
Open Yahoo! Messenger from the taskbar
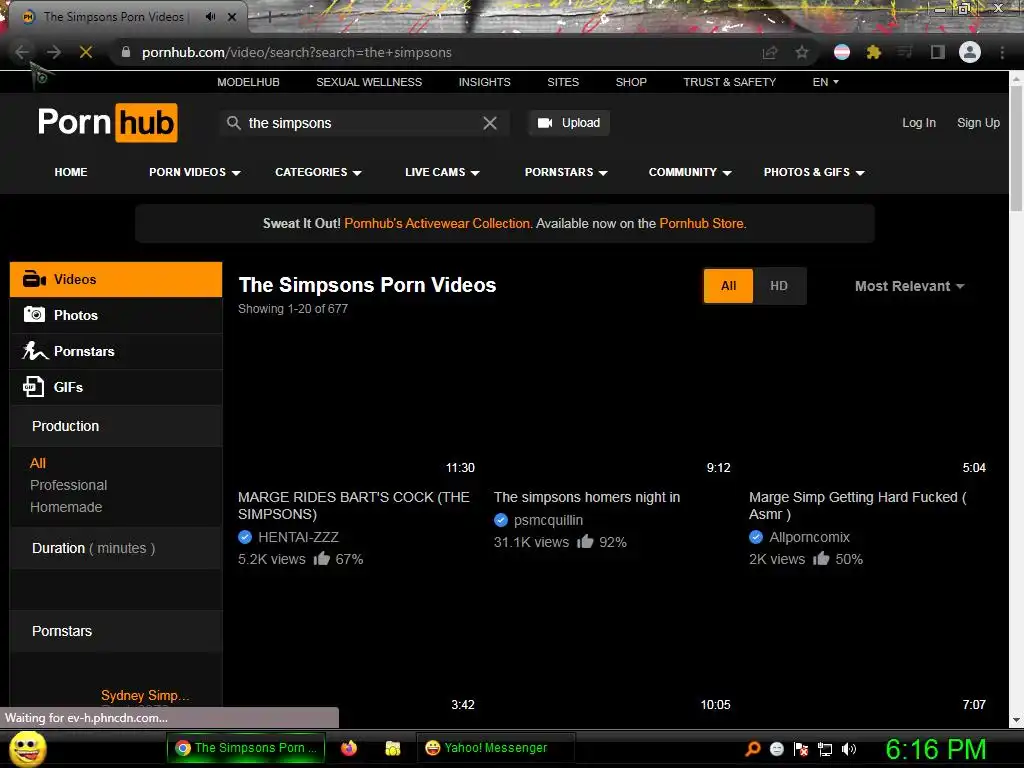(495, 748)
